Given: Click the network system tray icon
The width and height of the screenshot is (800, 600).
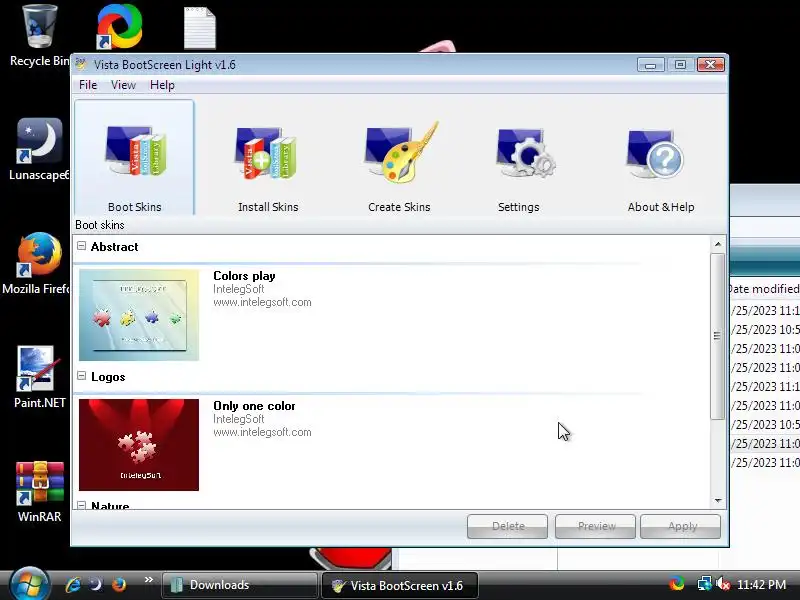Looking at the screenshot, I should [x=705, y=584].
